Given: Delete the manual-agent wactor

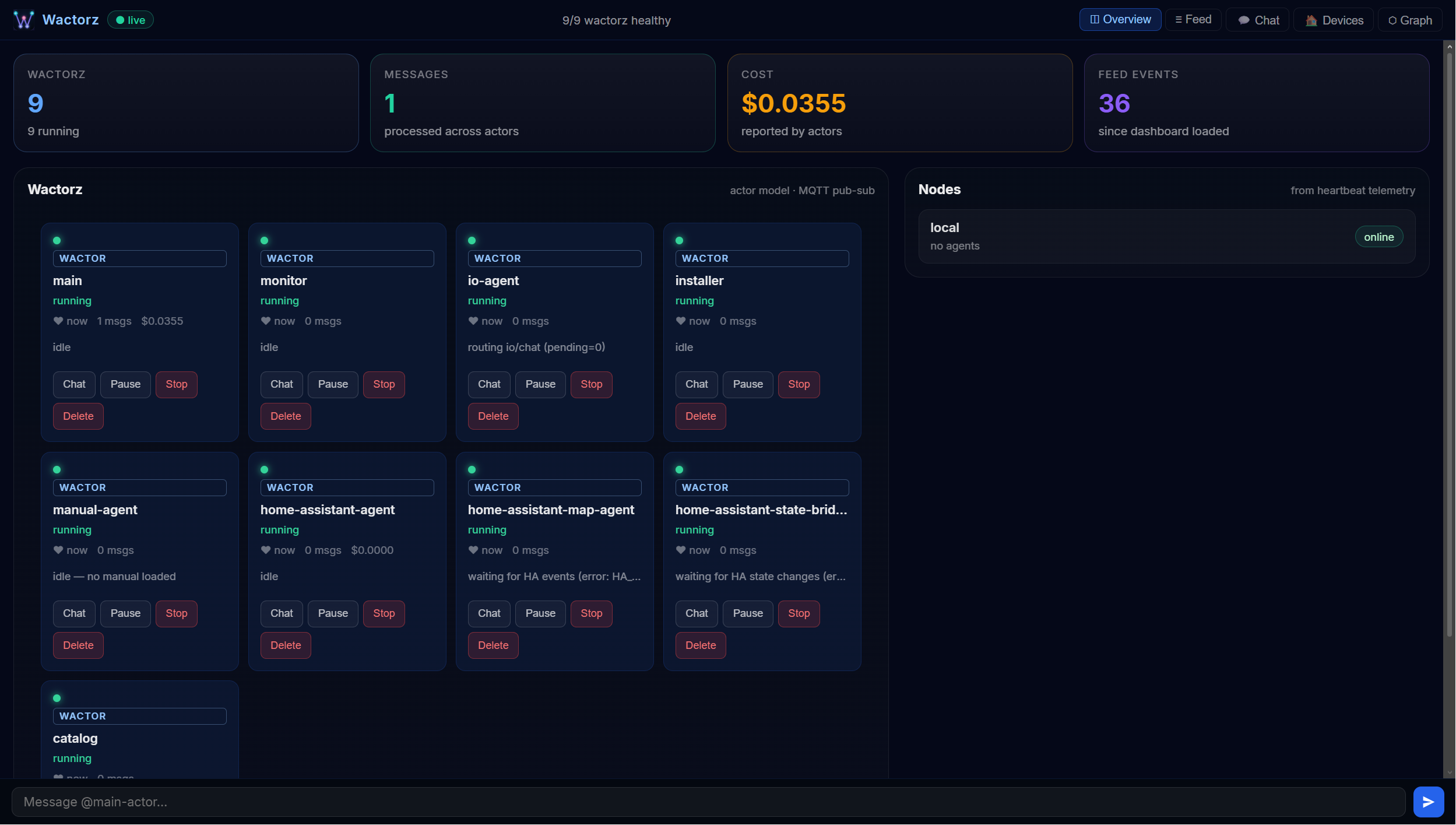Looking at the screenshot, I should coord(78,645).
